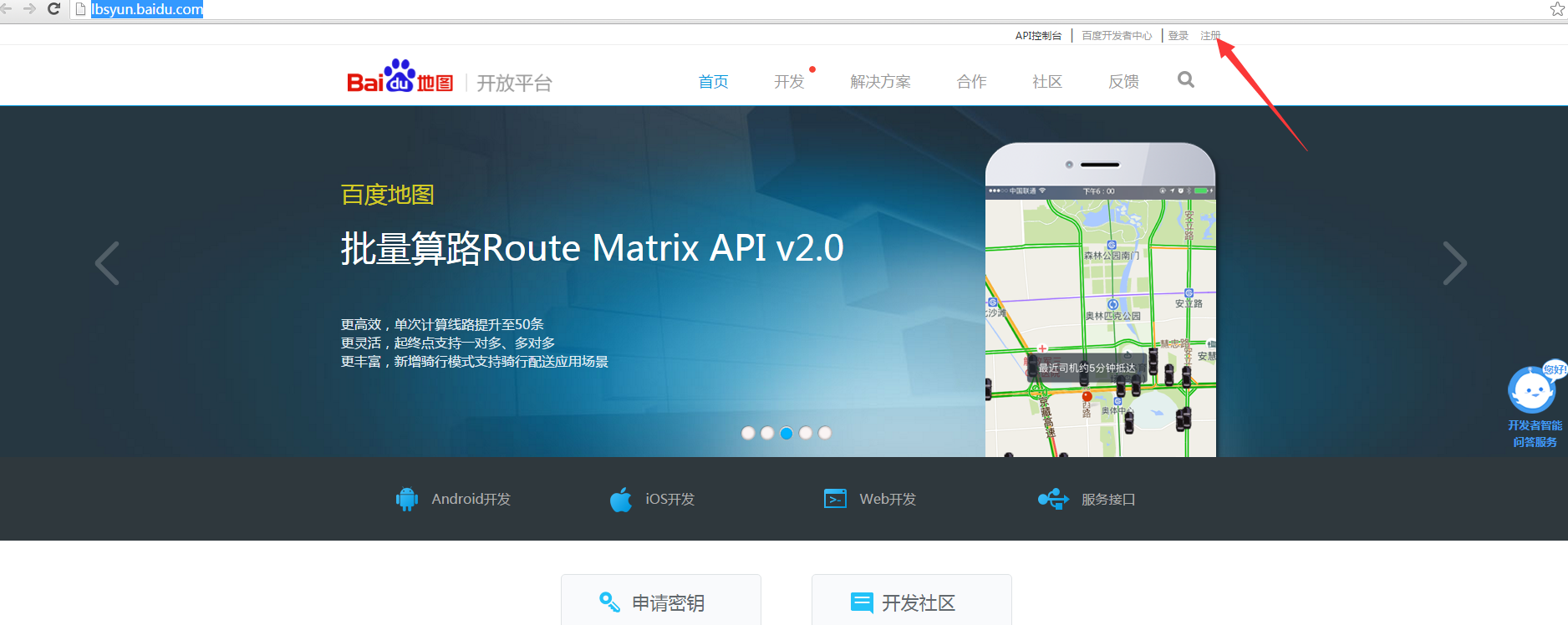The height and width of the screenshot is (625, 1568).
Task: Click the 申请密钥 button
Action: (x=661, y=600)
